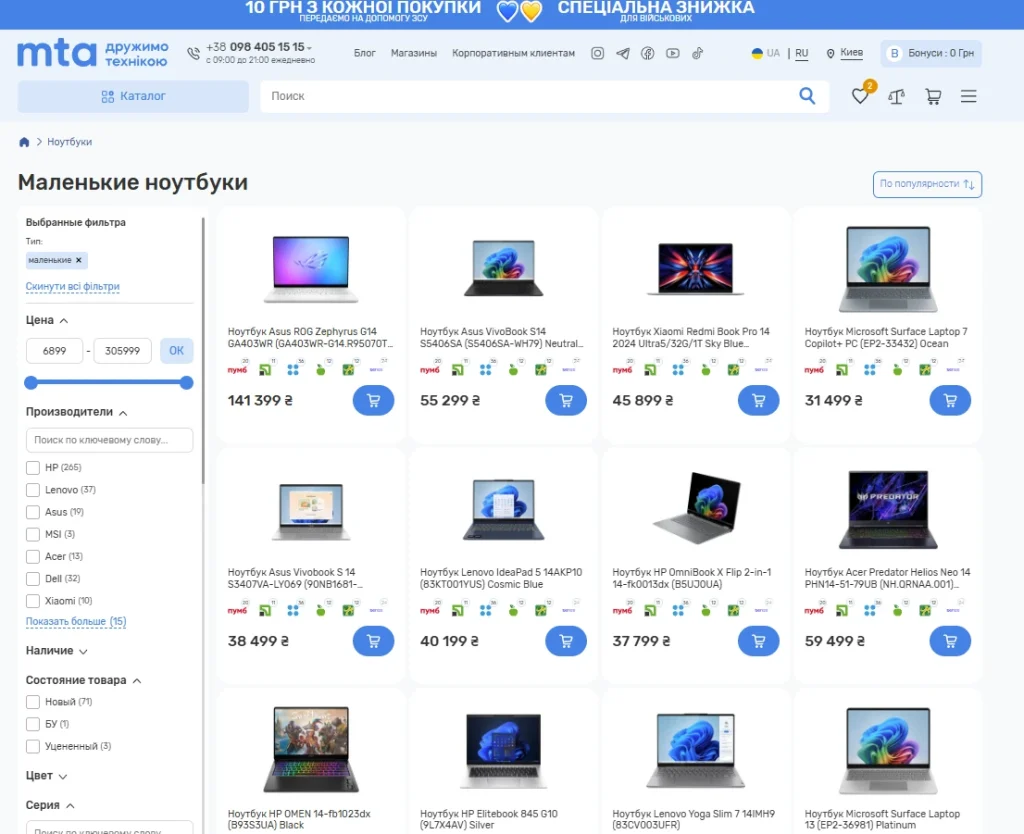Remove the 'маленькие' filter tag

[x=78, y=260]
